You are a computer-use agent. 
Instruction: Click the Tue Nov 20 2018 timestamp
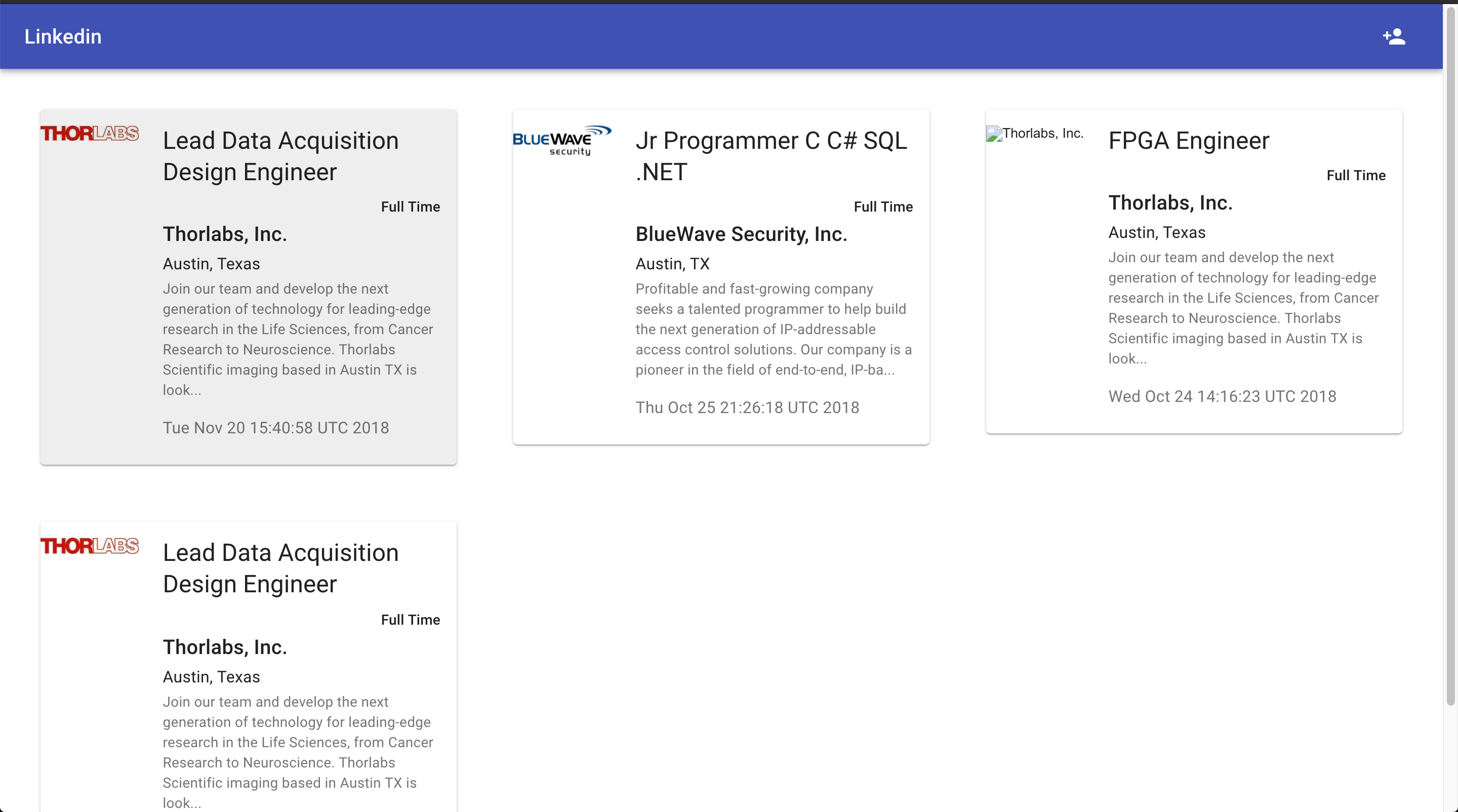click(x=275, y=428)
